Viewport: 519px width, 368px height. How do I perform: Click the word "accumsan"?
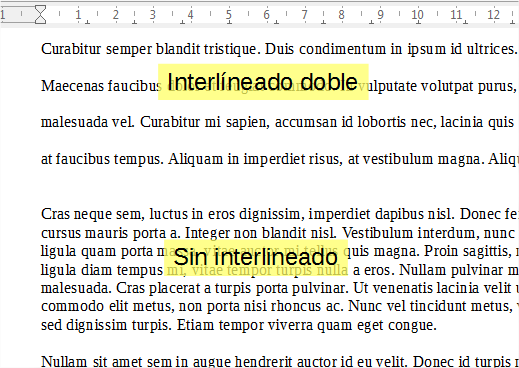[x=306, y=122]
